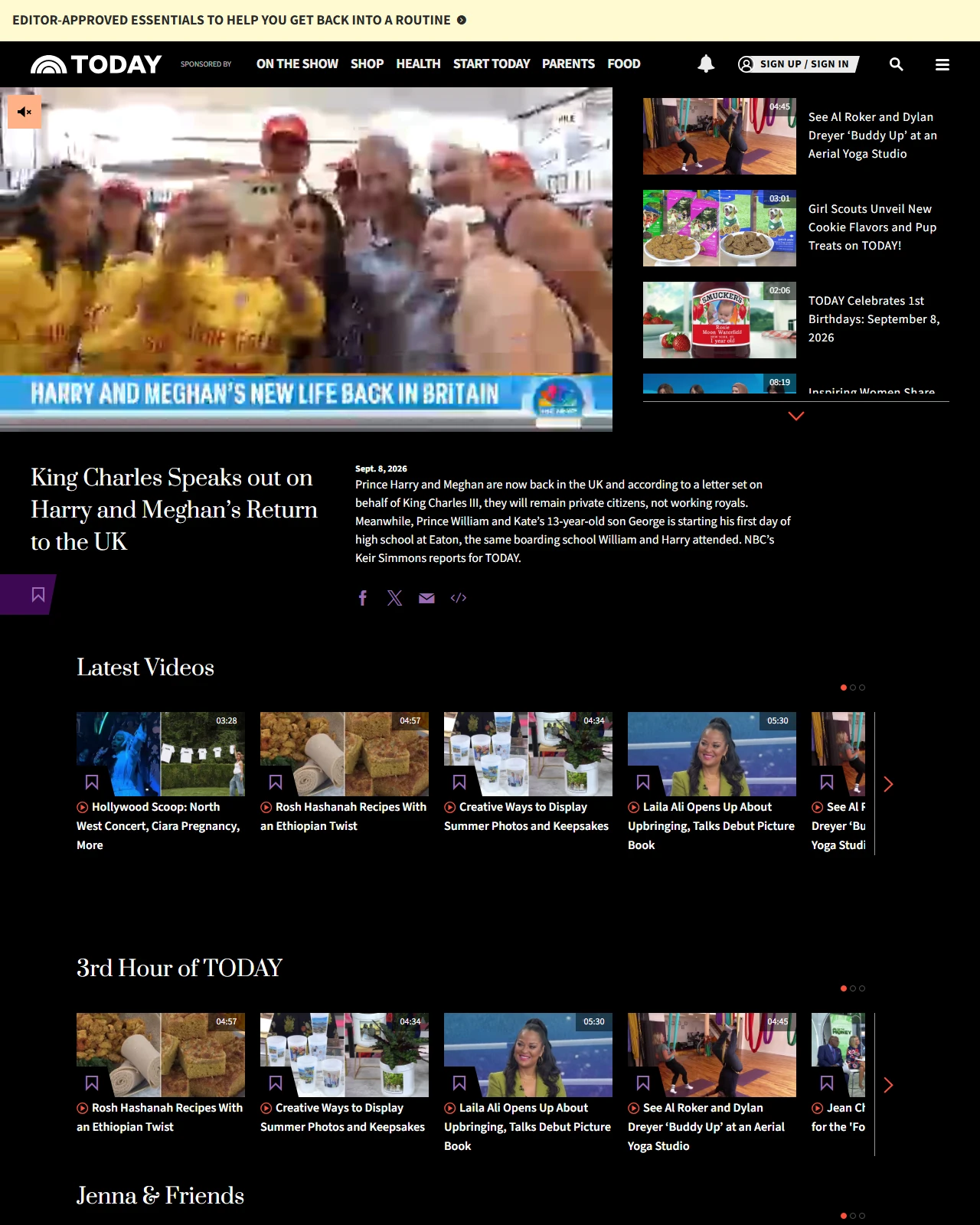Copy embed code icon

[459, 598]
